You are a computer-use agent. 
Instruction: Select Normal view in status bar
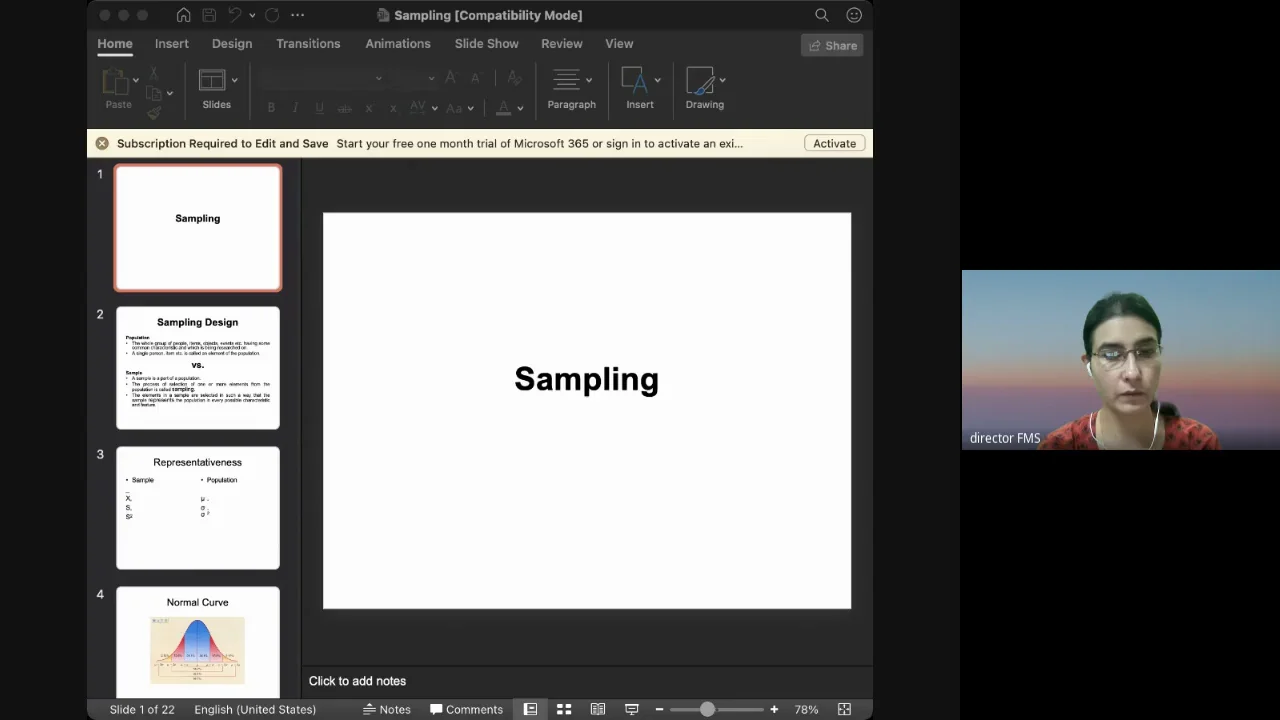point(530,709)
